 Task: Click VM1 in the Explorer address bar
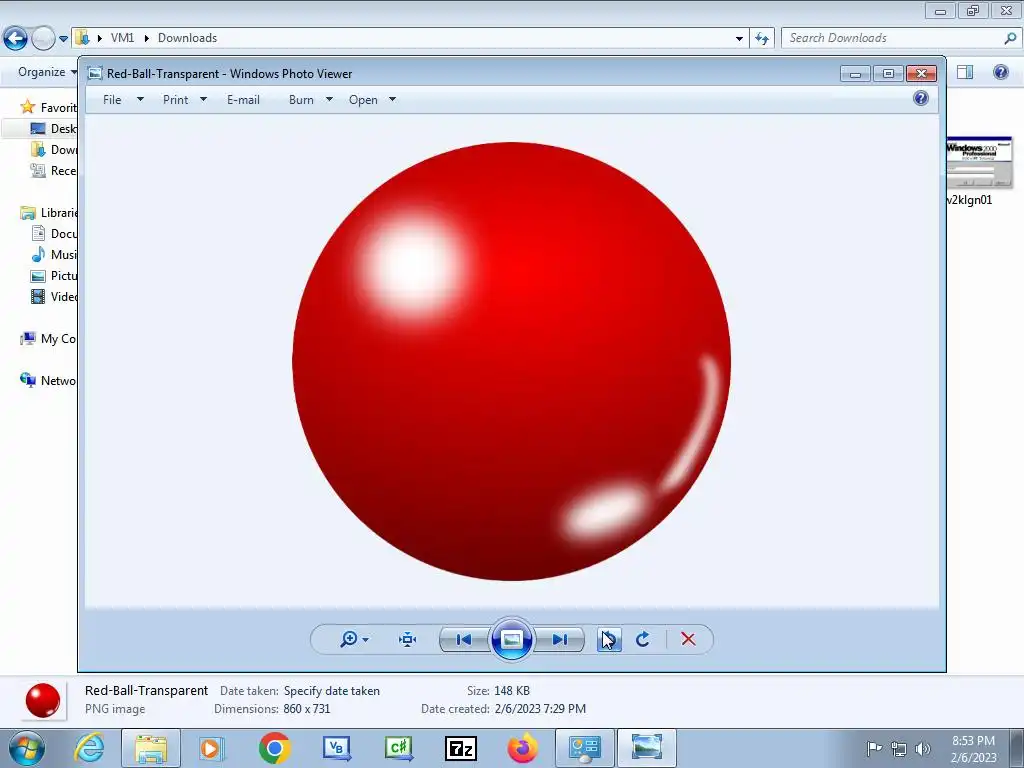122,38
